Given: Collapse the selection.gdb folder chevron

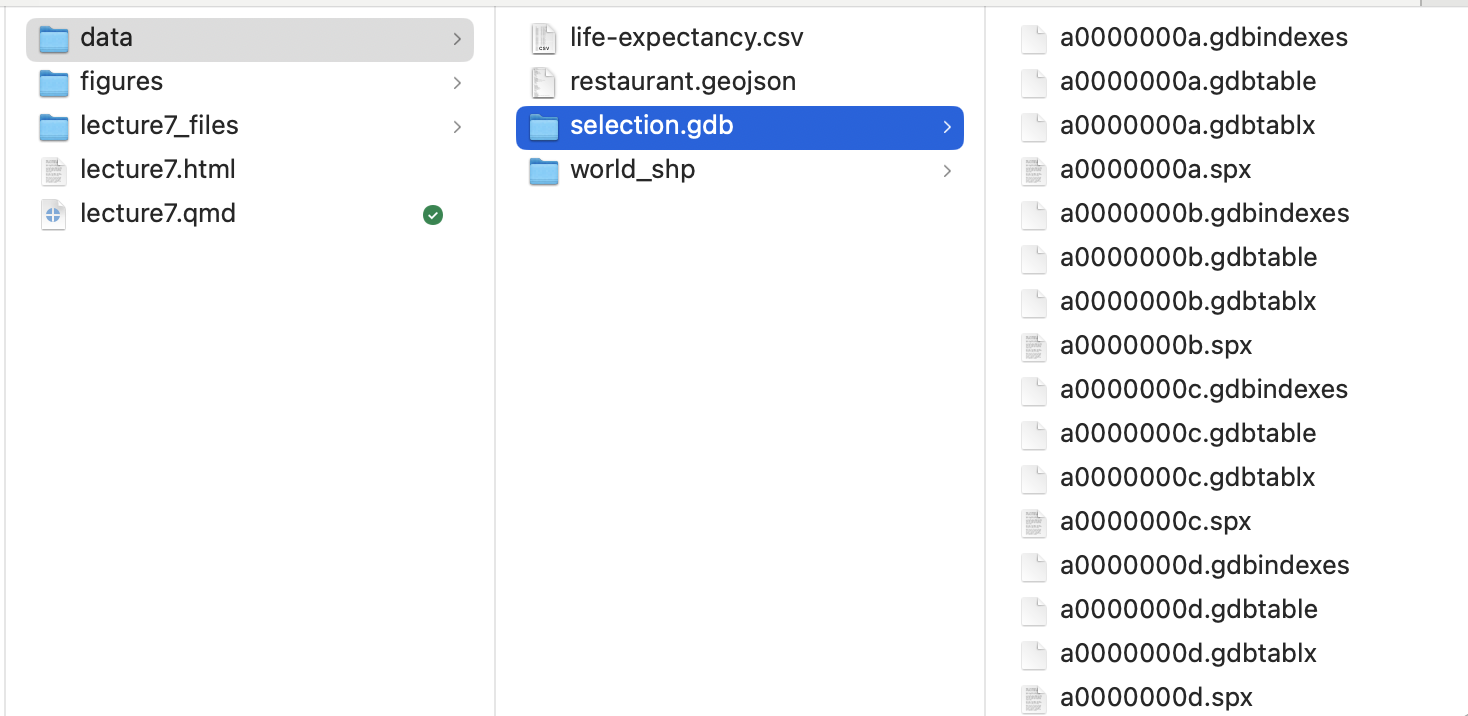Looking at the screenshot, I should 947,127.
